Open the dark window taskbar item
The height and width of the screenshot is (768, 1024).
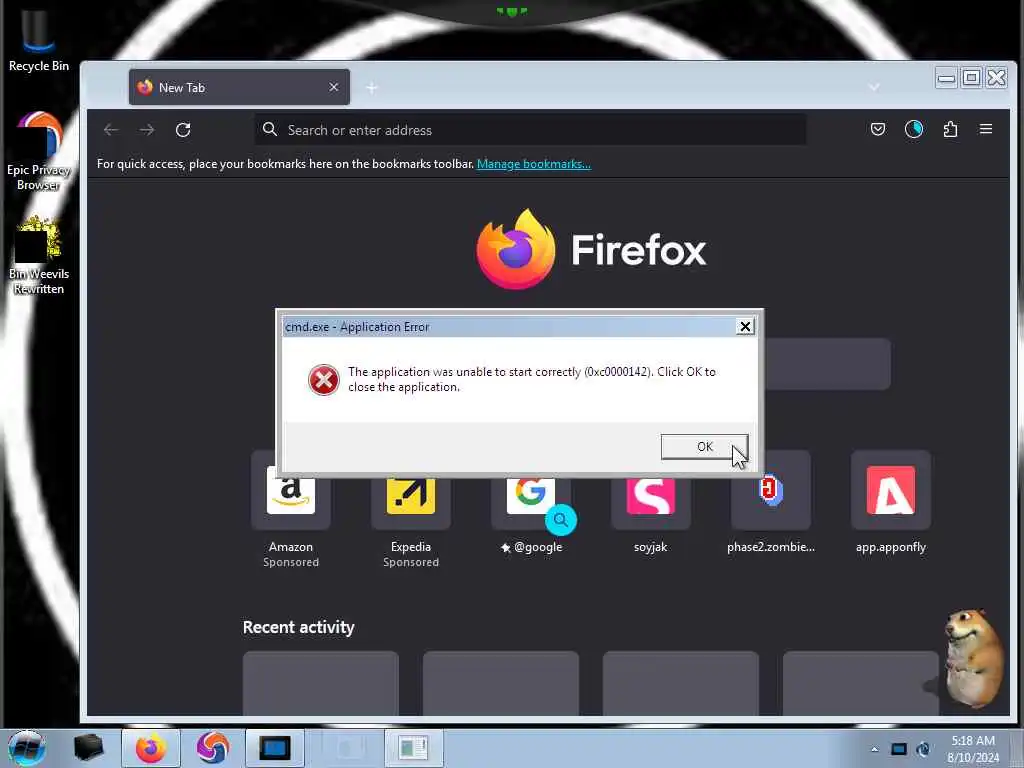click(x=274, y=748)
